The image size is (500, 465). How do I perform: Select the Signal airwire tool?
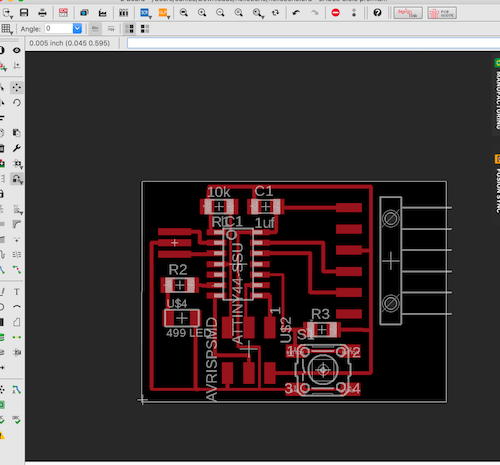16,337
